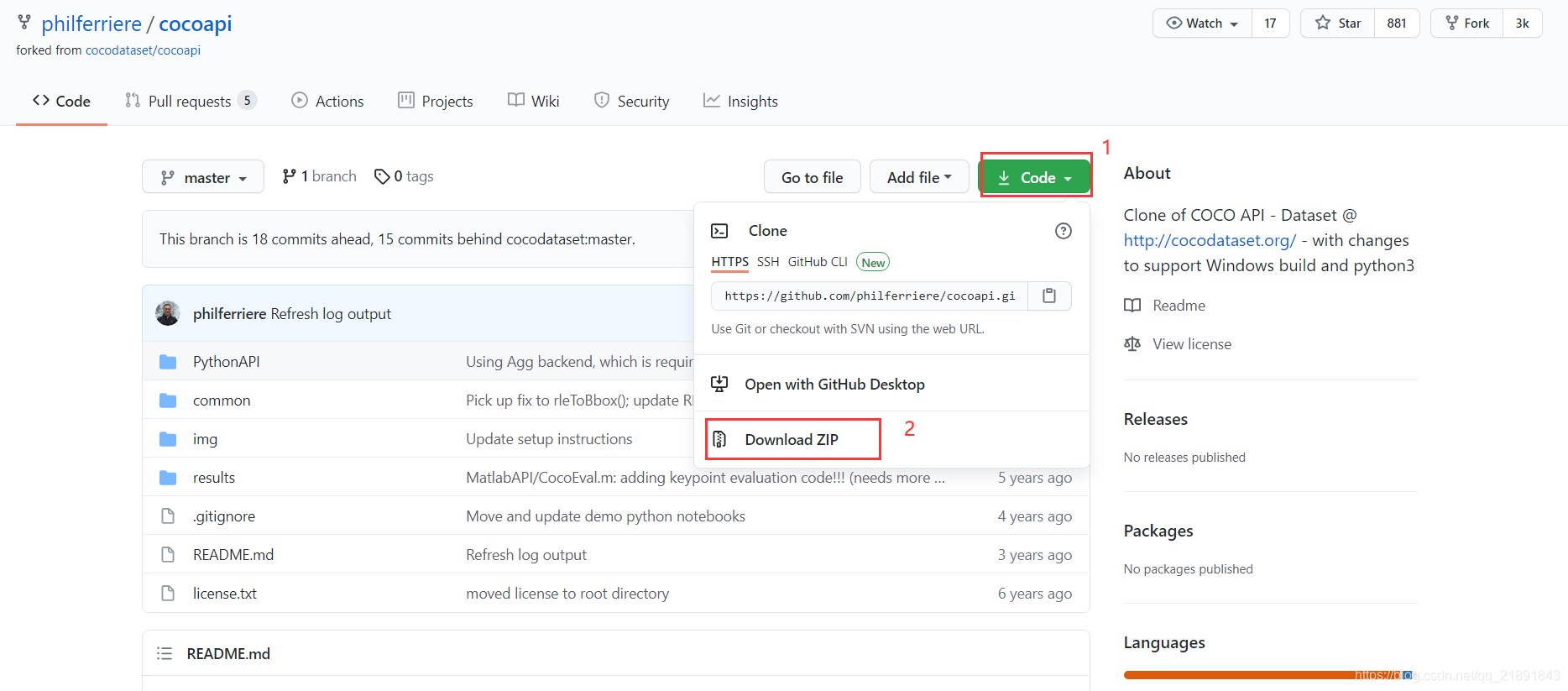Toggle the green Code dropdown button
1568x691 pixels.
pos(1035,177)
